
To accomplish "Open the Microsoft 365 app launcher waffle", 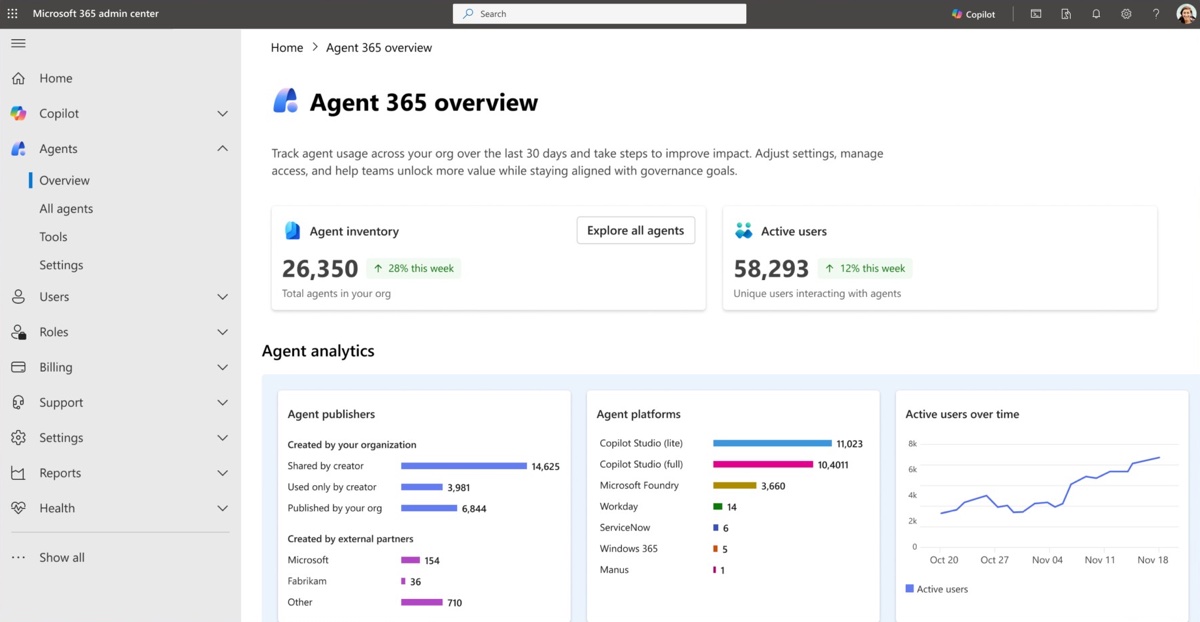I will (11, 13).
